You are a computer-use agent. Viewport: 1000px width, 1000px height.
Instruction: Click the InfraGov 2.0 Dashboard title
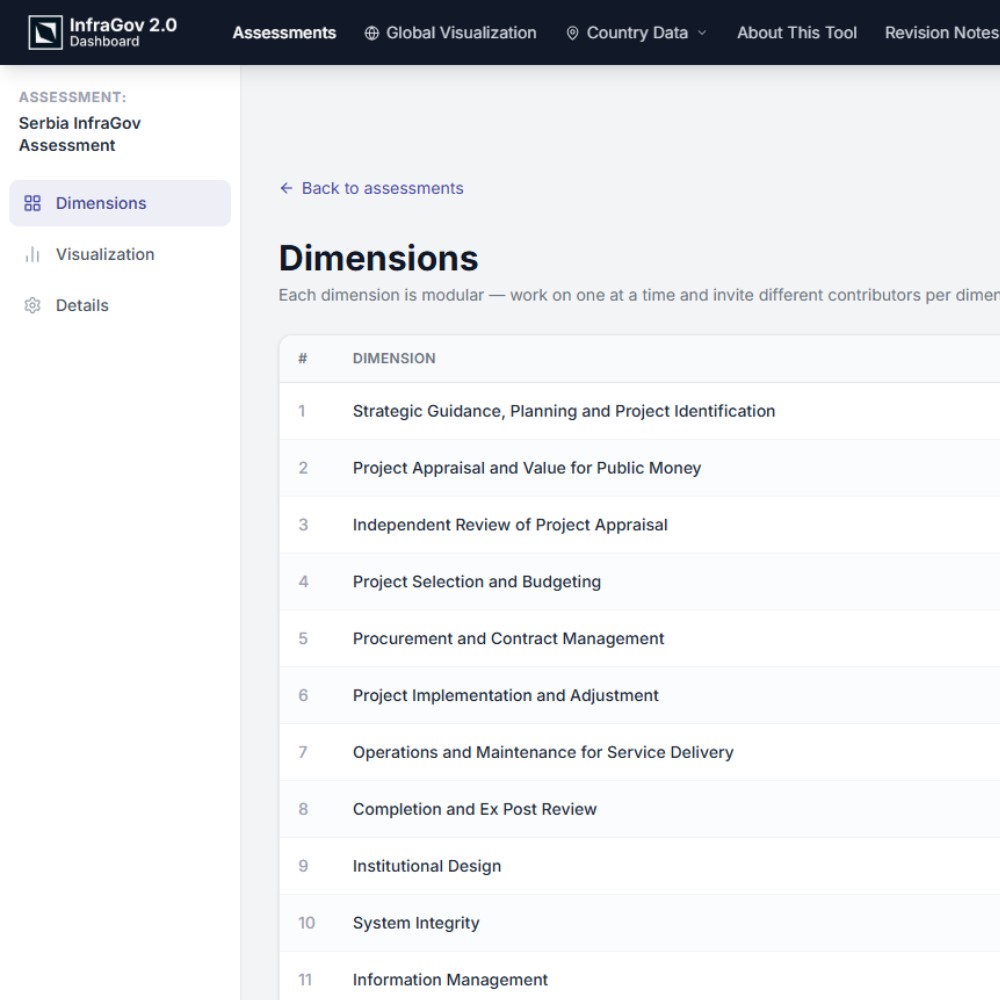pyautogui.click(x=122, y=32)
